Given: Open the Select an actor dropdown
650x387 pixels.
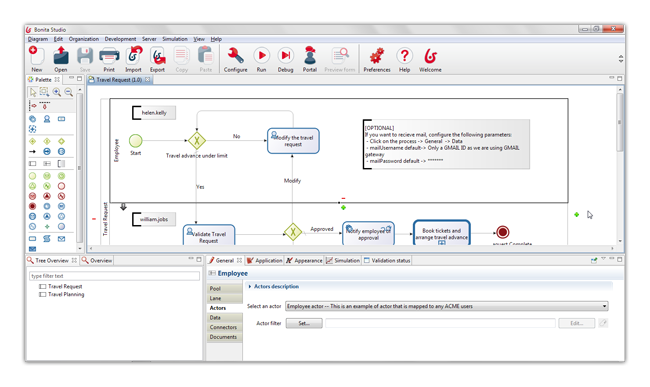Looking at the screenshot, I should 446,306.
